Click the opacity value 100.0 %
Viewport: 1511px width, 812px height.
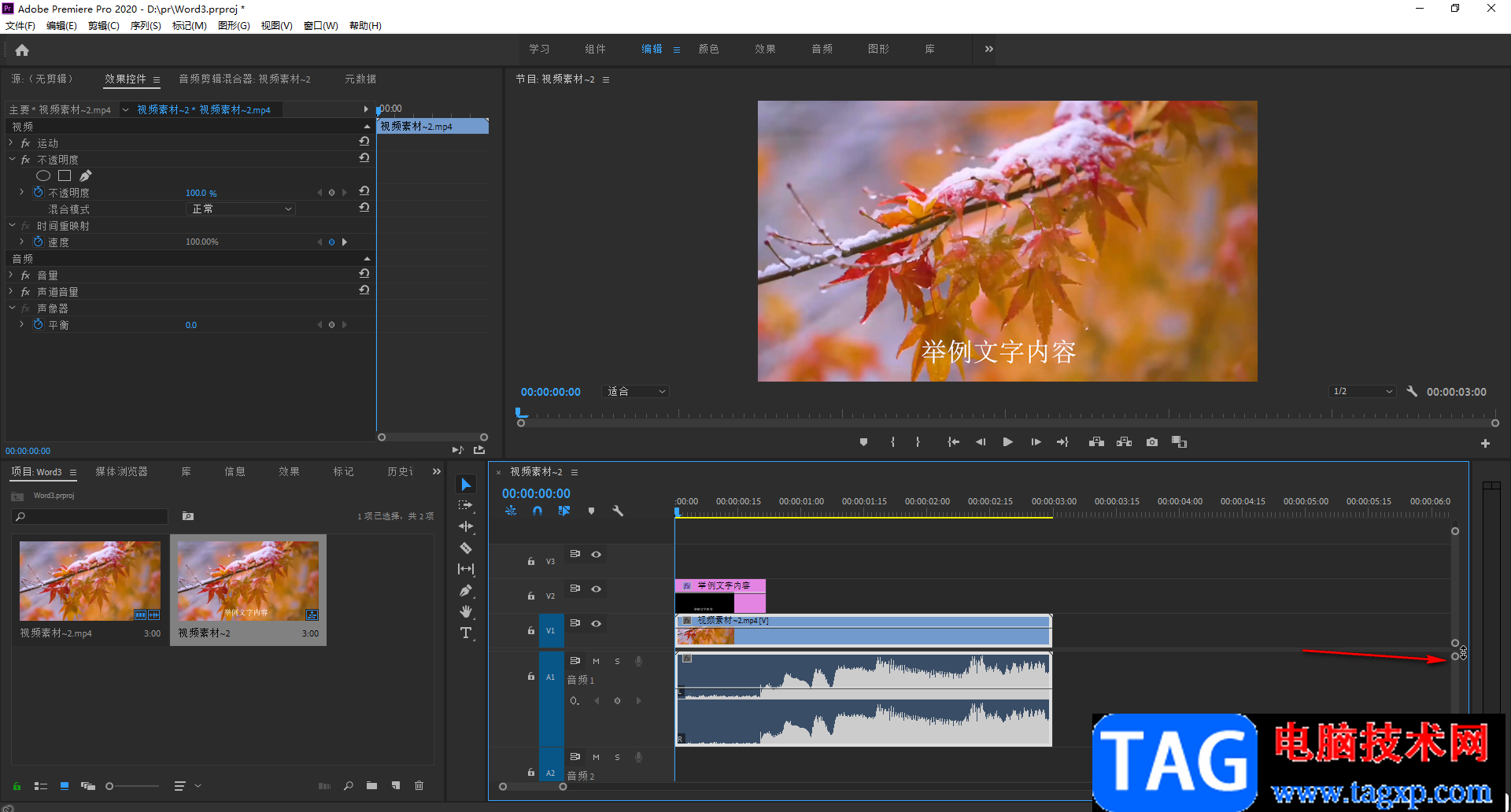tap(201, 193)
